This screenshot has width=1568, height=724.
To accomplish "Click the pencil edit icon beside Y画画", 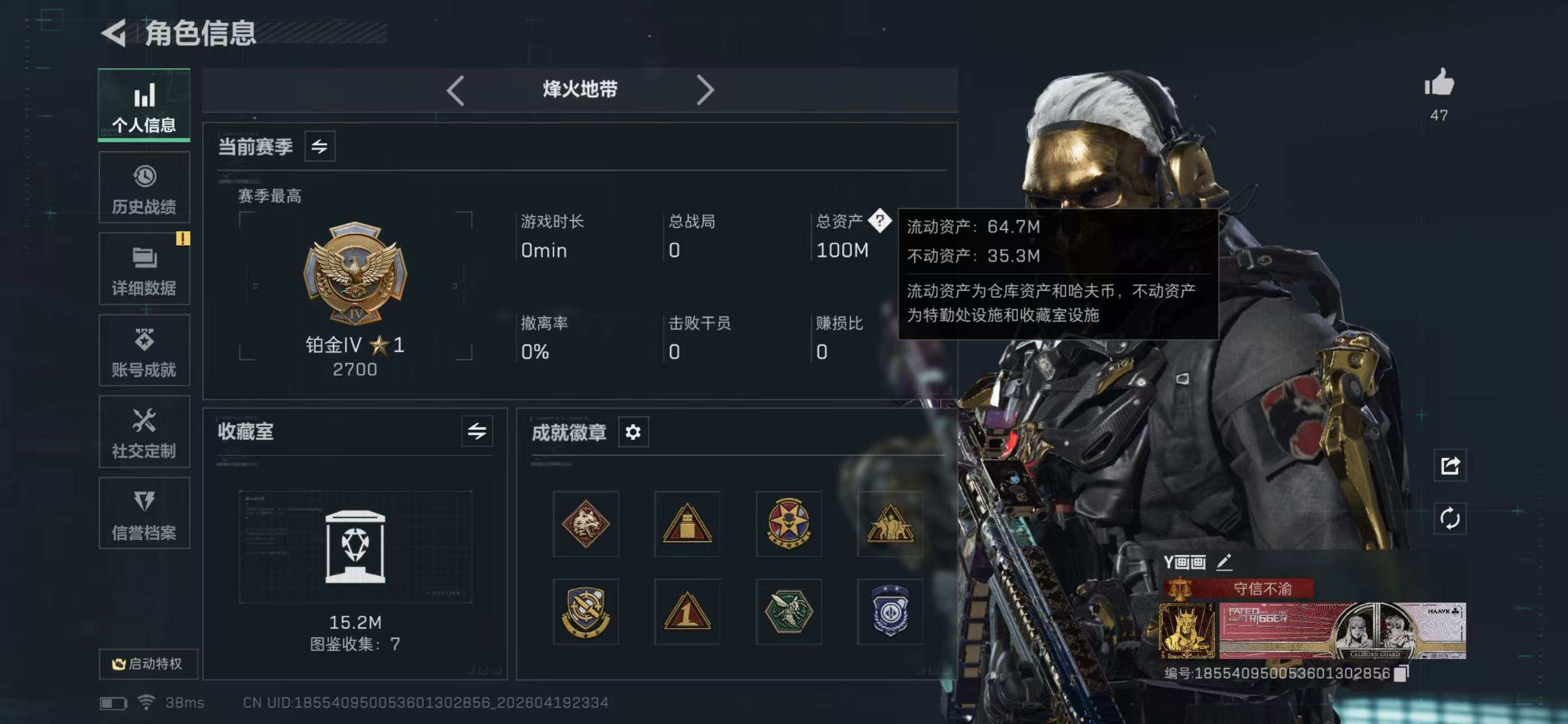I will tap(1224, 562).
